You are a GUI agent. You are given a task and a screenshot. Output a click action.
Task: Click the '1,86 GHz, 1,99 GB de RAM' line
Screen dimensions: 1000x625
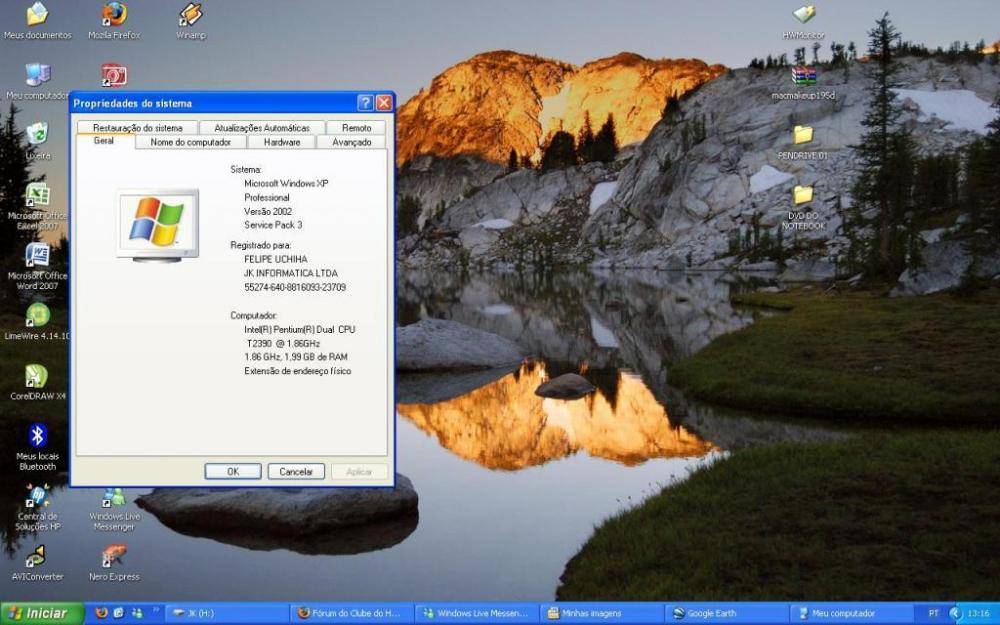click(x=296, y=357)
